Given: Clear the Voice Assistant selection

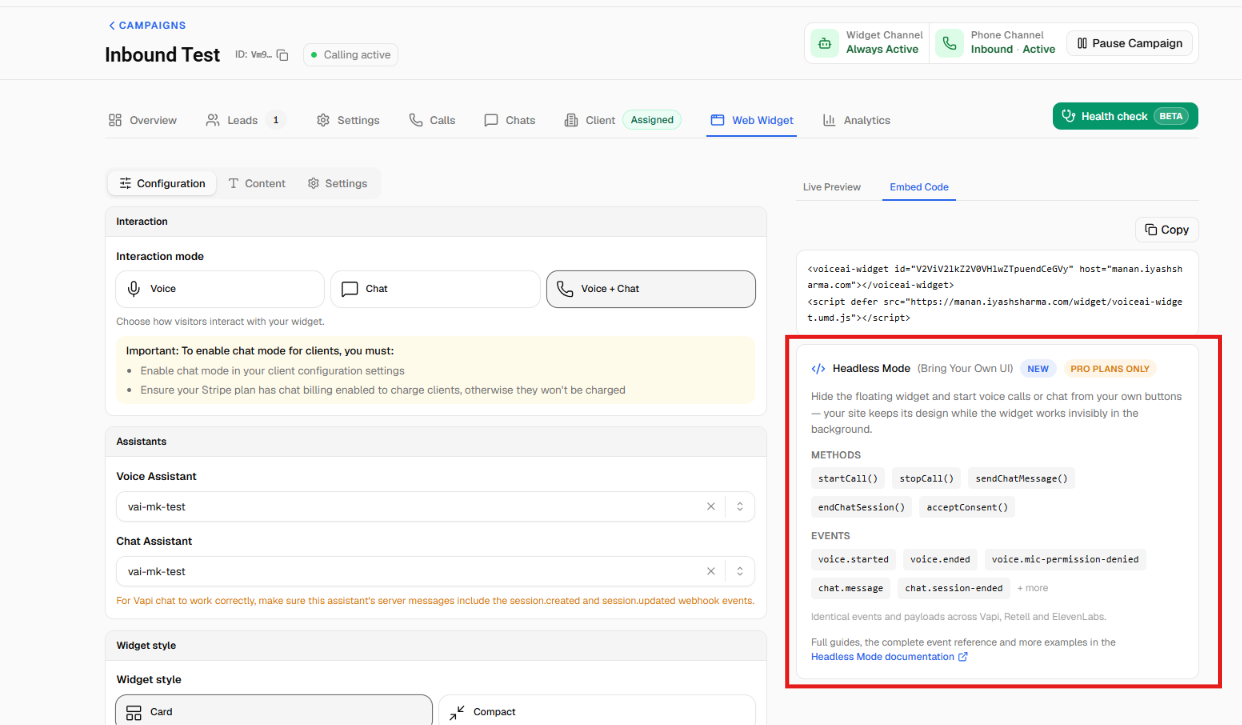Looking at the screenshot, I should [x=711, y=507].
